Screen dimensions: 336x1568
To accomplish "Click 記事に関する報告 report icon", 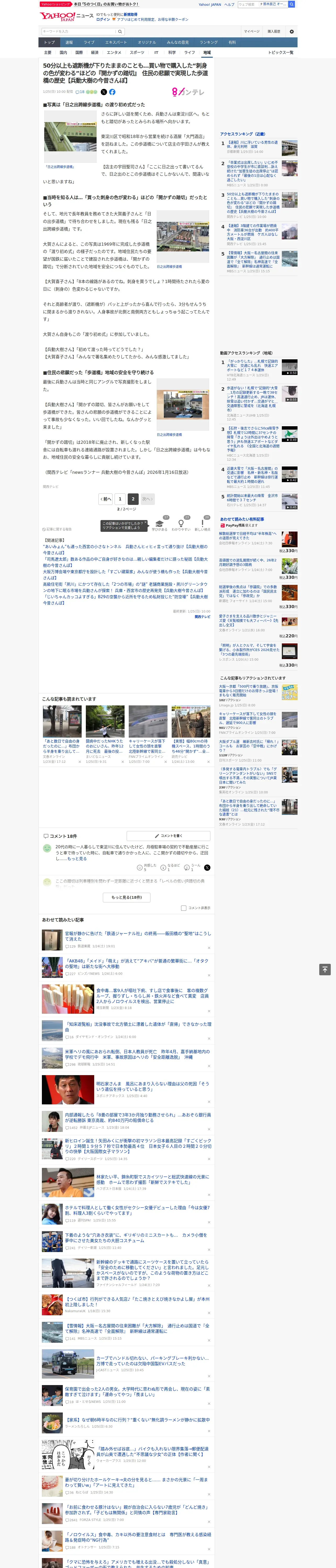I will click(57, 529).
